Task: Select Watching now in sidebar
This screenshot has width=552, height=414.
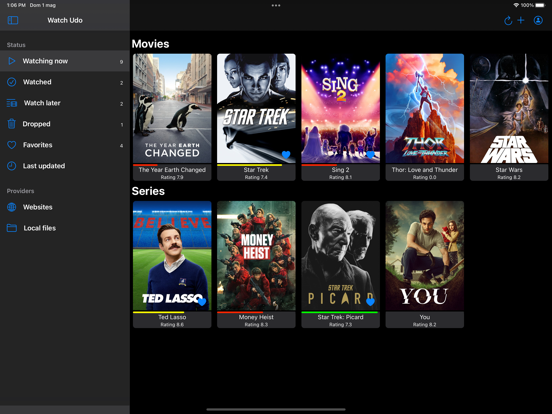Action: click(65, 61)
